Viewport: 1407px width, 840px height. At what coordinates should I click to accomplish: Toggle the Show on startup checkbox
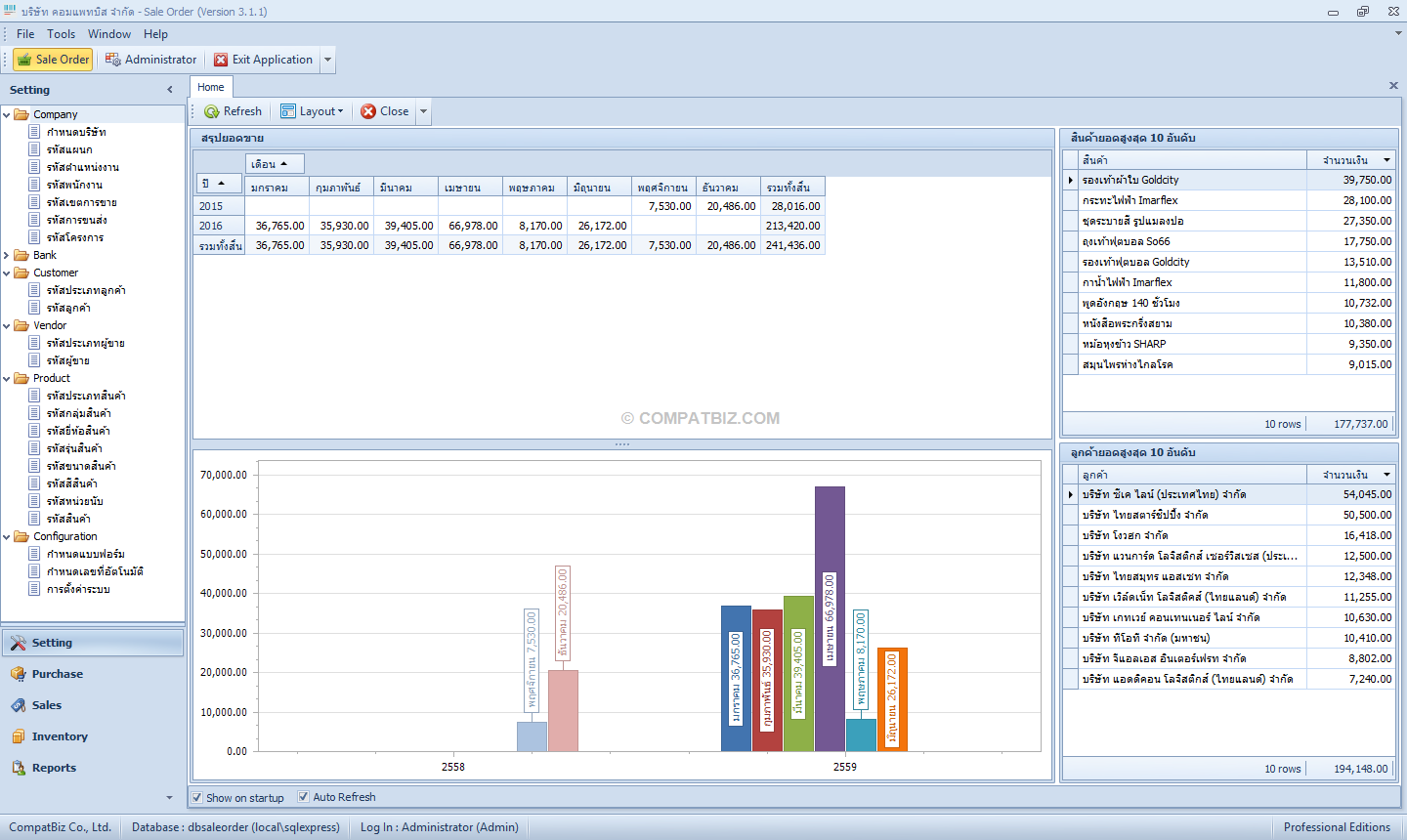point(197,797)
